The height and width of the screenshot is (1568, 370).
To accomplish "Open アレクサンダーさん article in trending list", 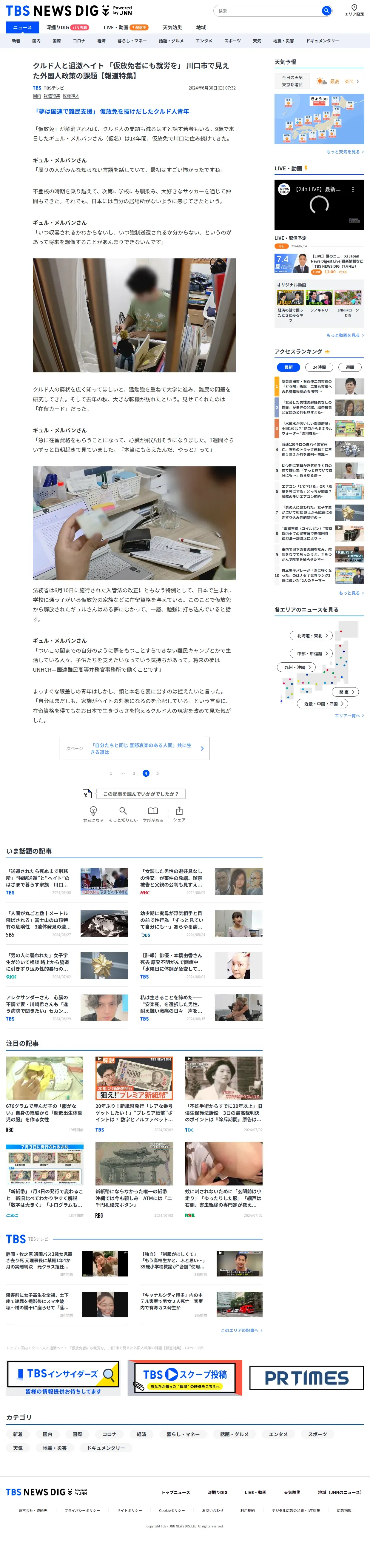I will 67,1007.
